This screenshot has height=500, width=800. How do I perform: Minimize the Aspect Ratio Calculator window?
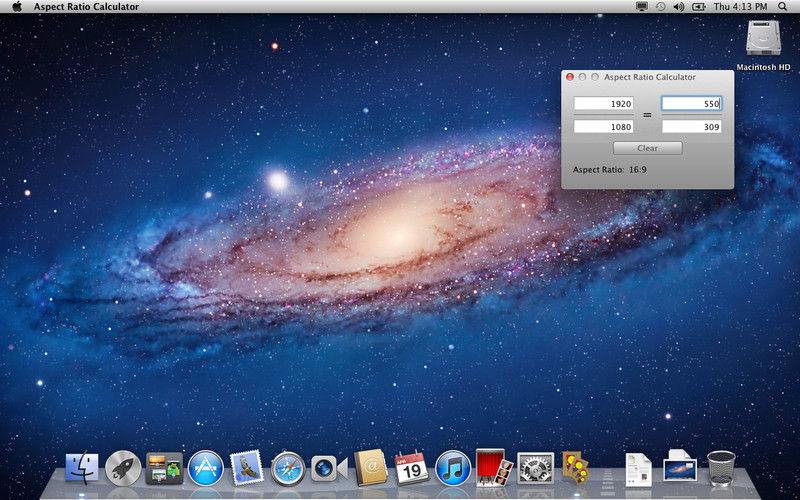[x=582, y=77]
